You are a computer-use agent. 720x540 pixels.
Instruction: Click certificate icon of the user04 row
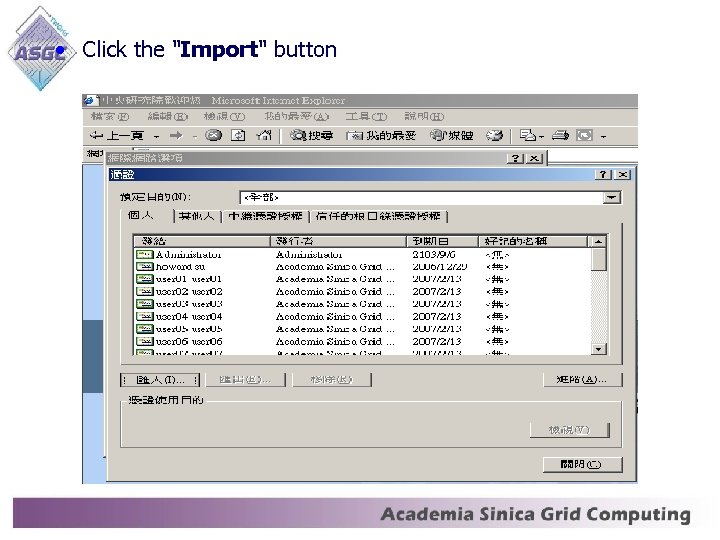pos(145,316)
